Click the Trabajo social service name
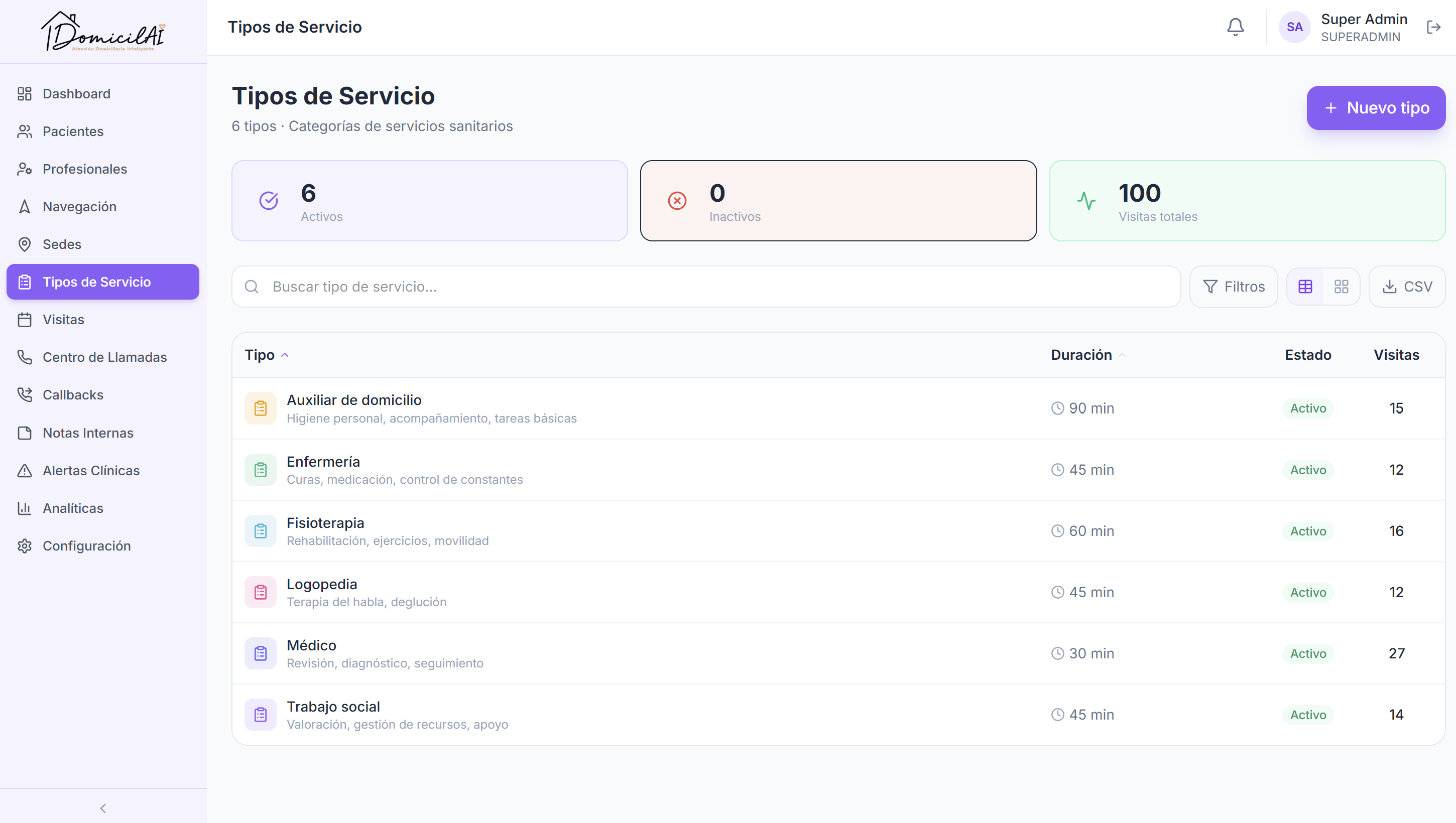This screenshot has height=823, width=1456. click(x=333, y=707)
